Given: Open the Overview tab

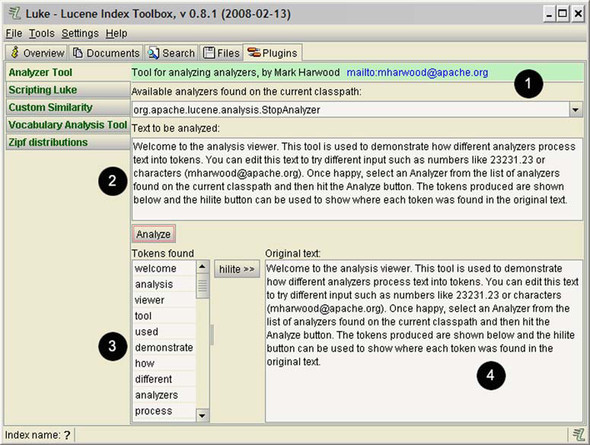Looking at the screenshot, I should (37, 53).
